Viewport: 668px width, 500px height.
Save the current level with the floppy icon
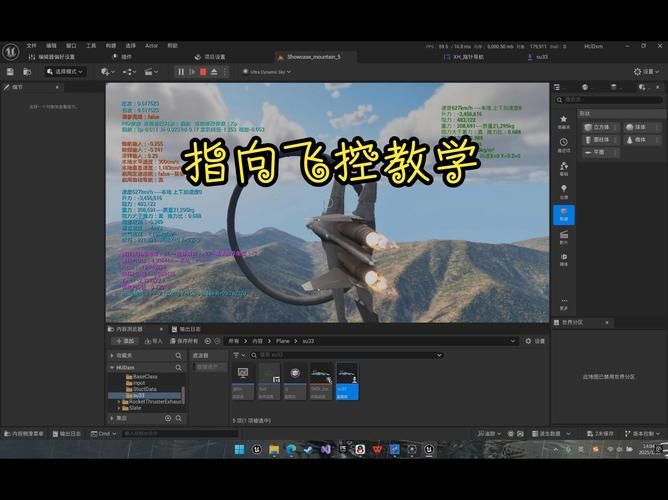tap(10, 72)
